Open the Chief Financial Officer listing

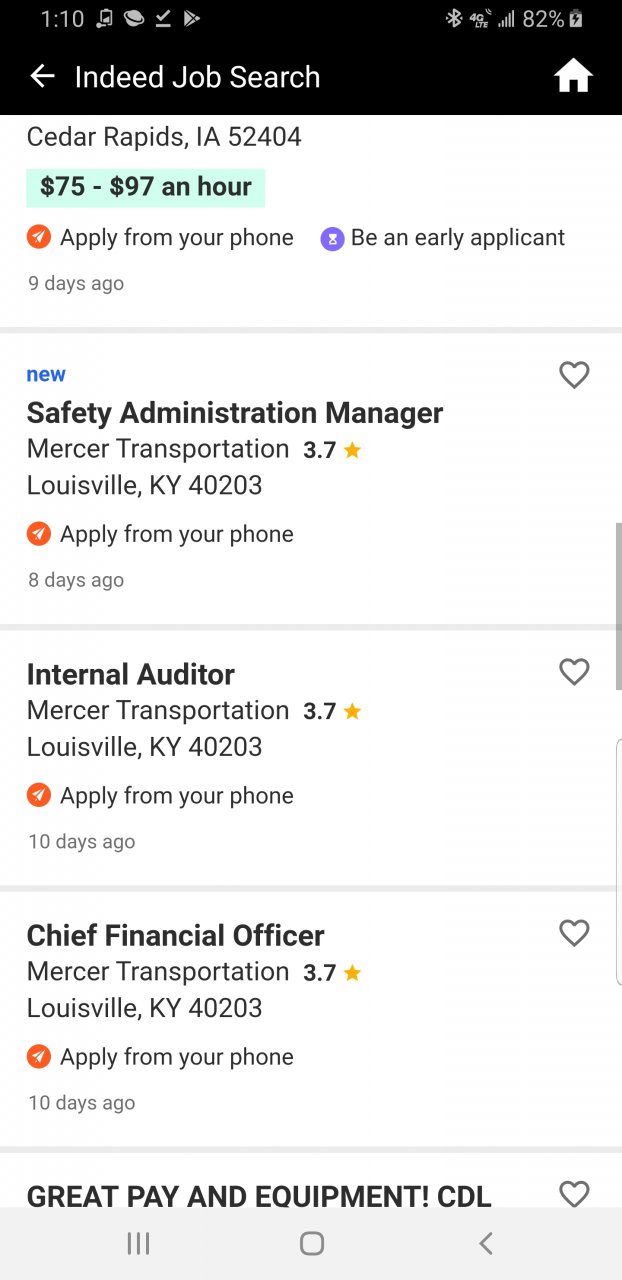pos(176,936)
